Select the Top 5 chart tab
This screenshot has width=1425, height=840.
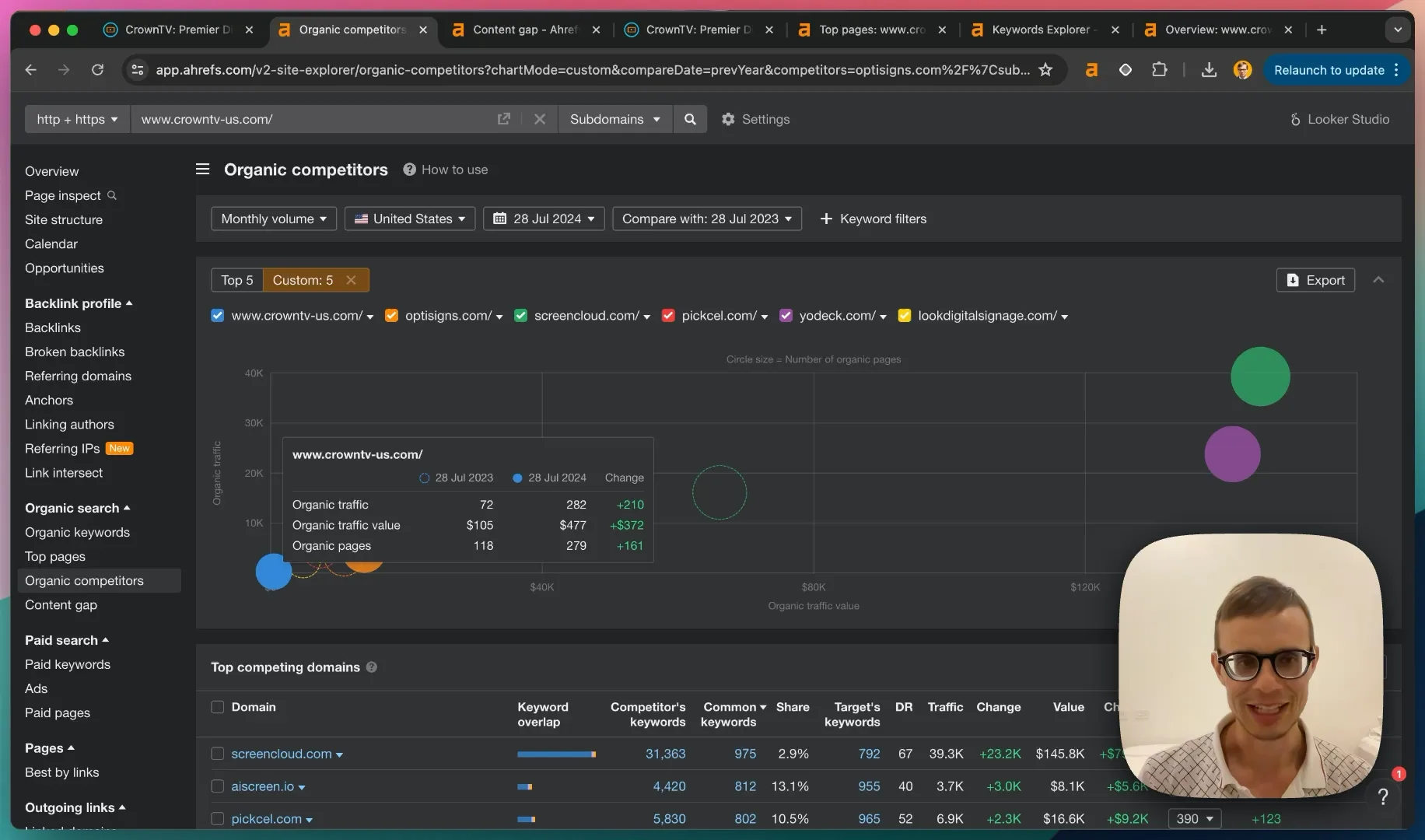236,280
